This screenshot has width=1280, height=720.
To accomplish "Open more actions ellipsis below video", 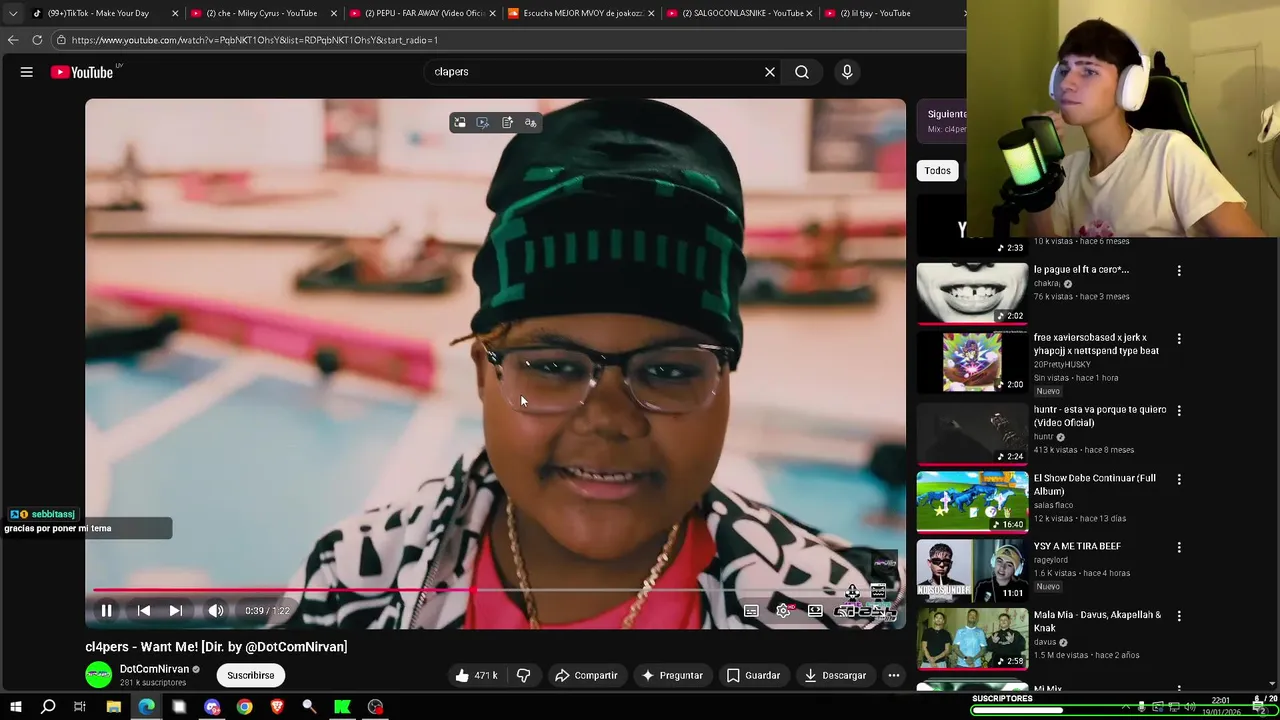I will [x=894, y=676].
